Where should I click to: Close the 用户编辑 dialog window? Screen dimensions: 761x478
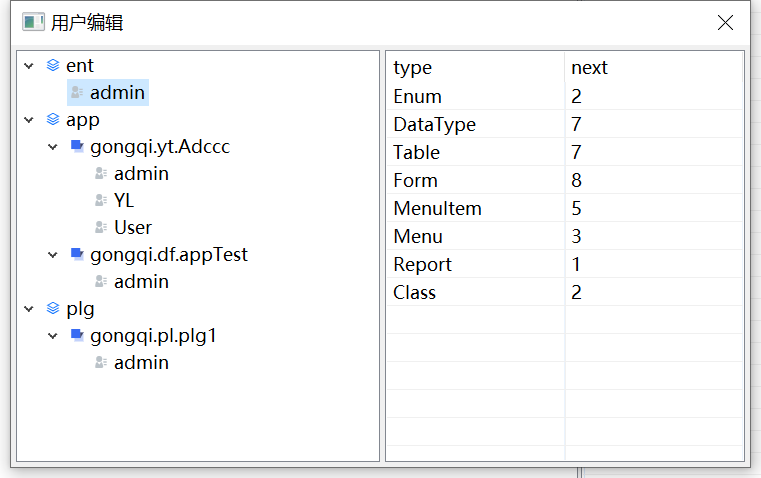click(725, 23)
